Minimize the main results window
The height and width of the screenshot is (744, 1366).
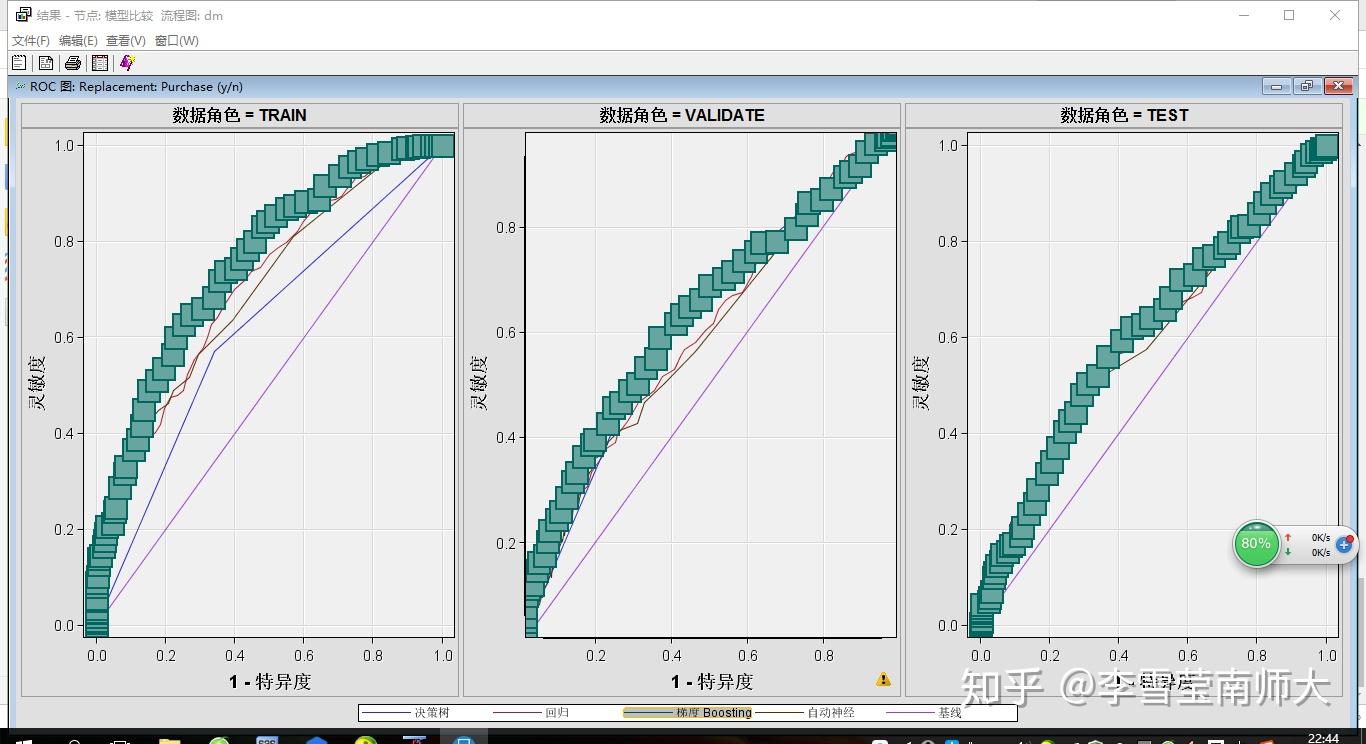coord(1244,15)
